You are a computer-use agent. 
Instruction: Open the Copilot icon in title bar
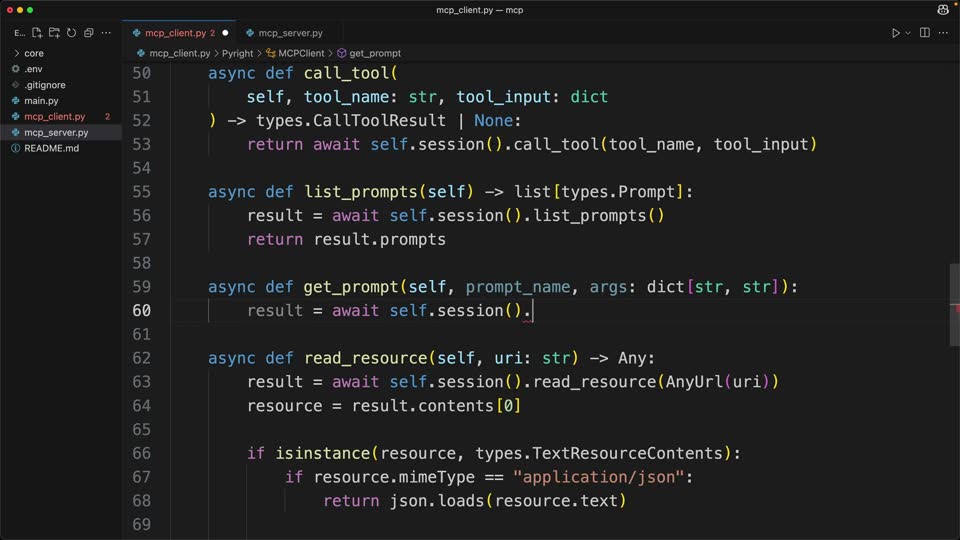(943, 9)
